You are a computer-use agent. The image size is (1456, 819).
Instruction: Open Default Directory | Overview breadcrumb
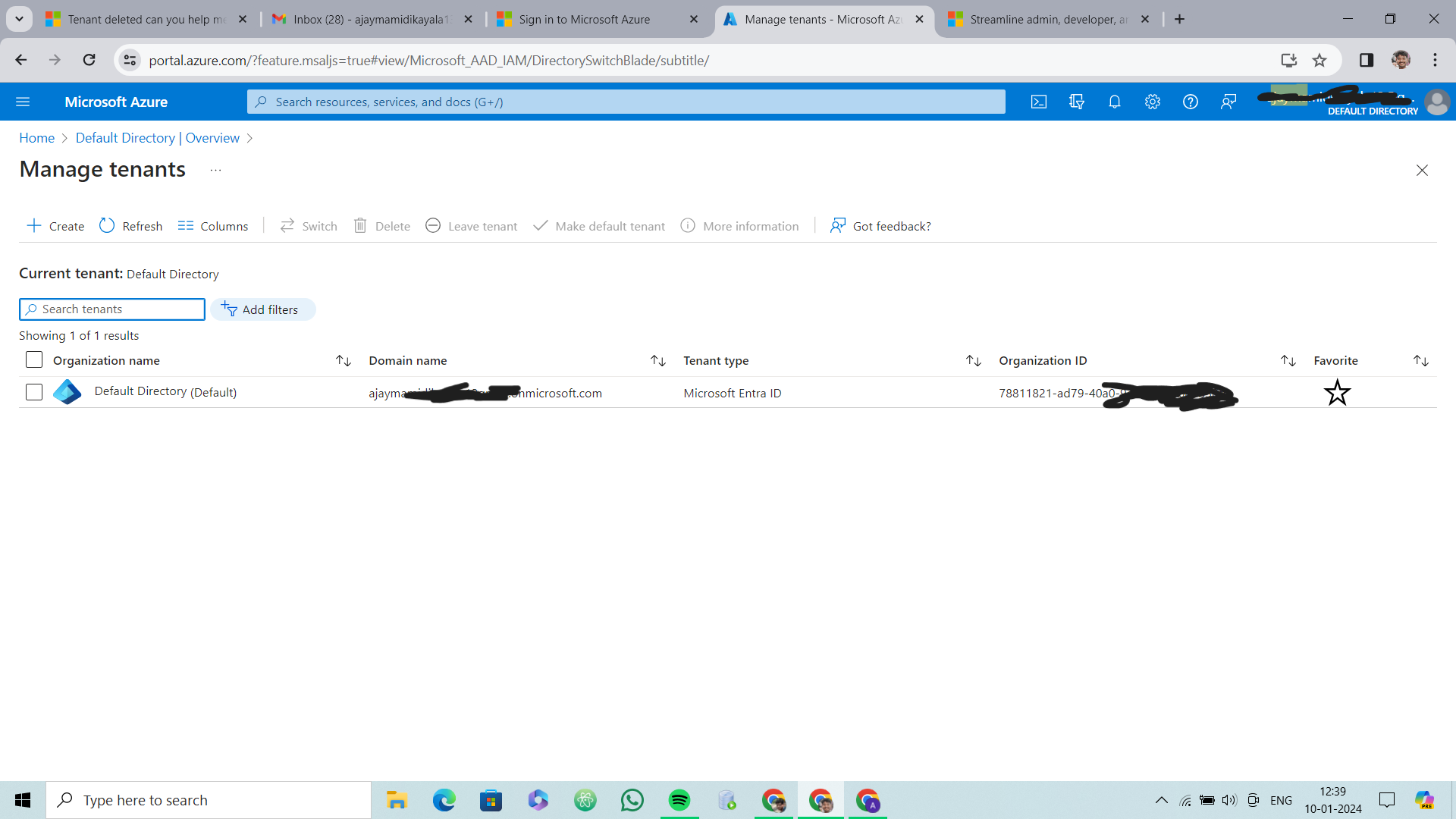157,138
